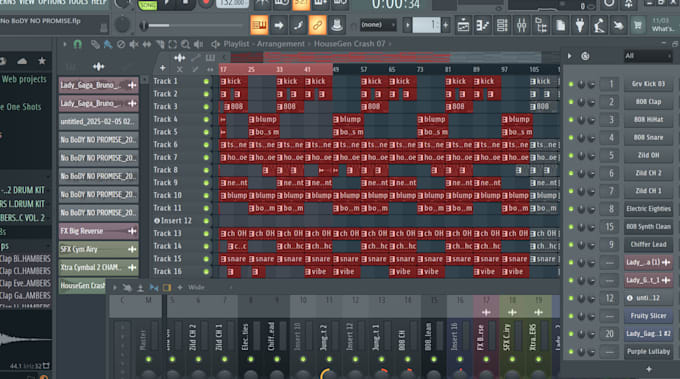
Task: Toggle typing keyboard to piano icon
Action: click(x=259, y=25)
